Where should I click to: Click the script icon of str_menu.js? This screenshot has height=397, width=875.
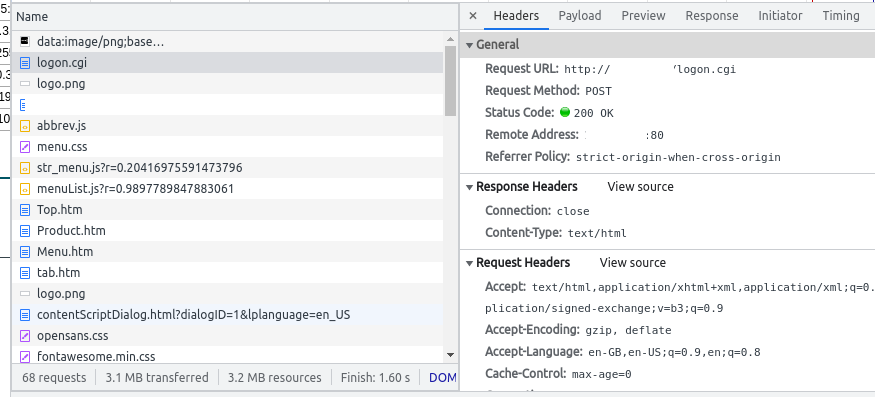[x=25, y=168]
